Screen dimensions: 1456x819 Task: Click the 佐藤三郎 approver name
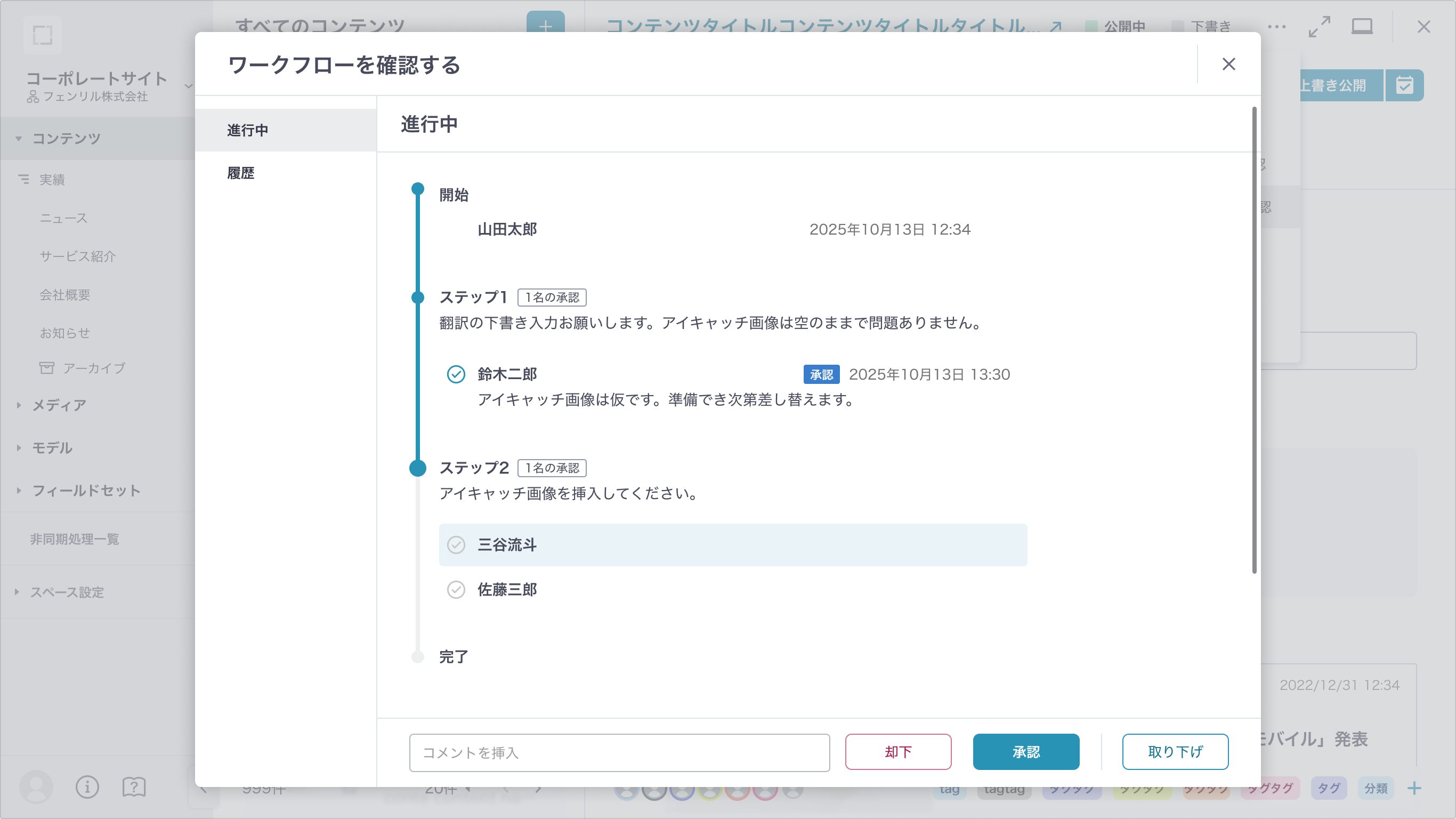pyautogui.click(x=507, y=590)
